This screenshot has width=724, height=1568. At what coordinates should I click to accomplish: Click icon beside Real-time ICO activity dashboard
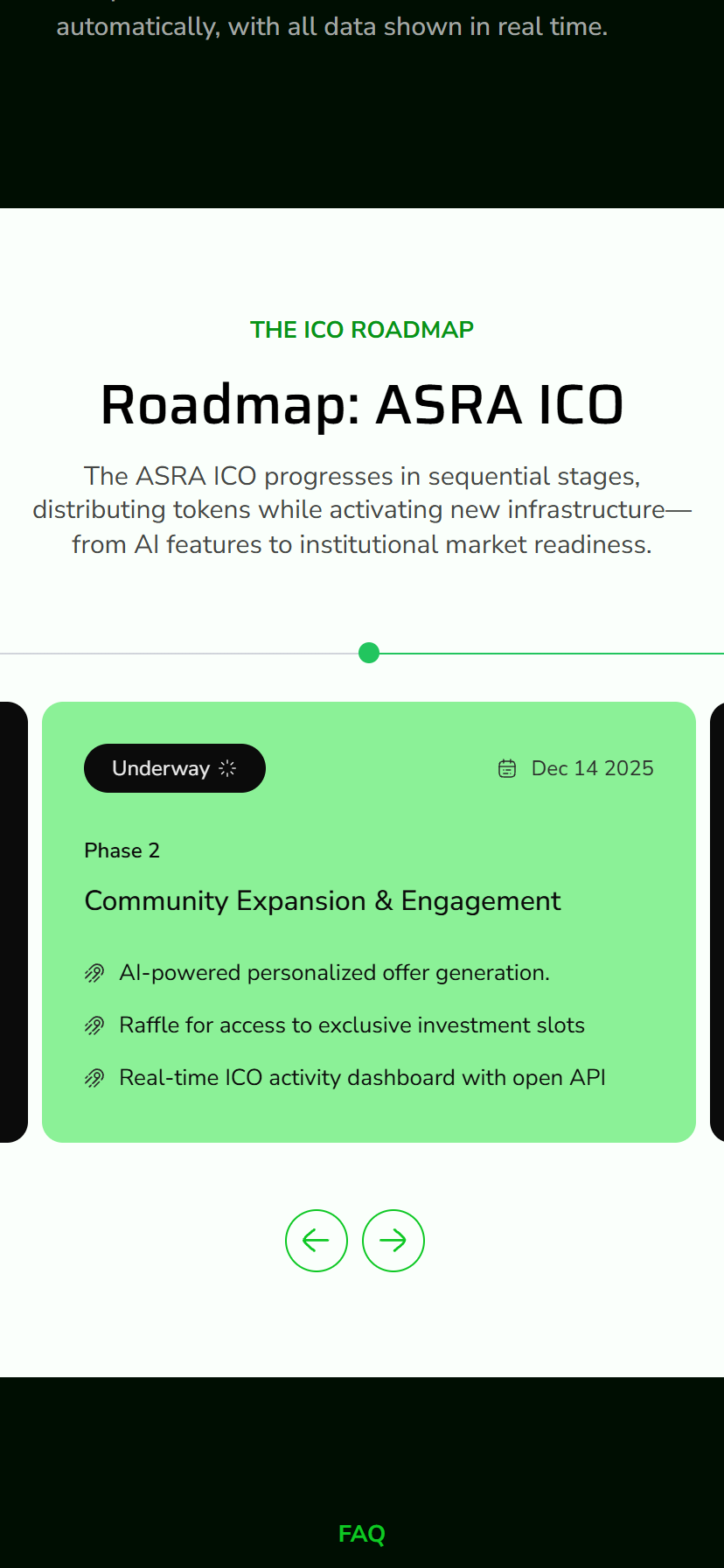94,1078
